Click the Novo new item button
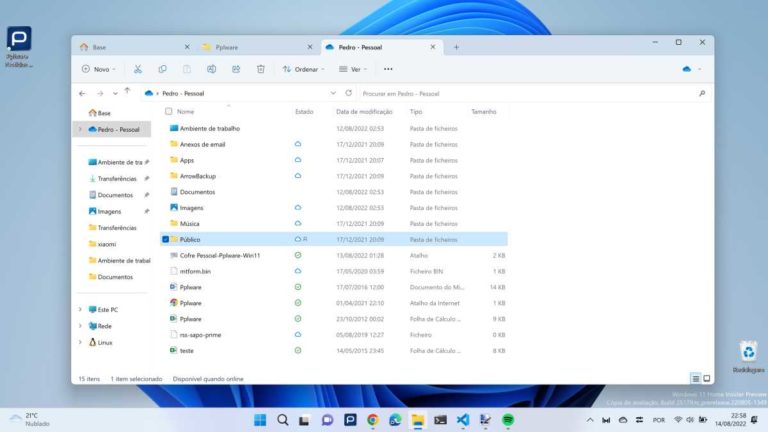Viewport: 768px width, 432px height. [x=98, y=69]
